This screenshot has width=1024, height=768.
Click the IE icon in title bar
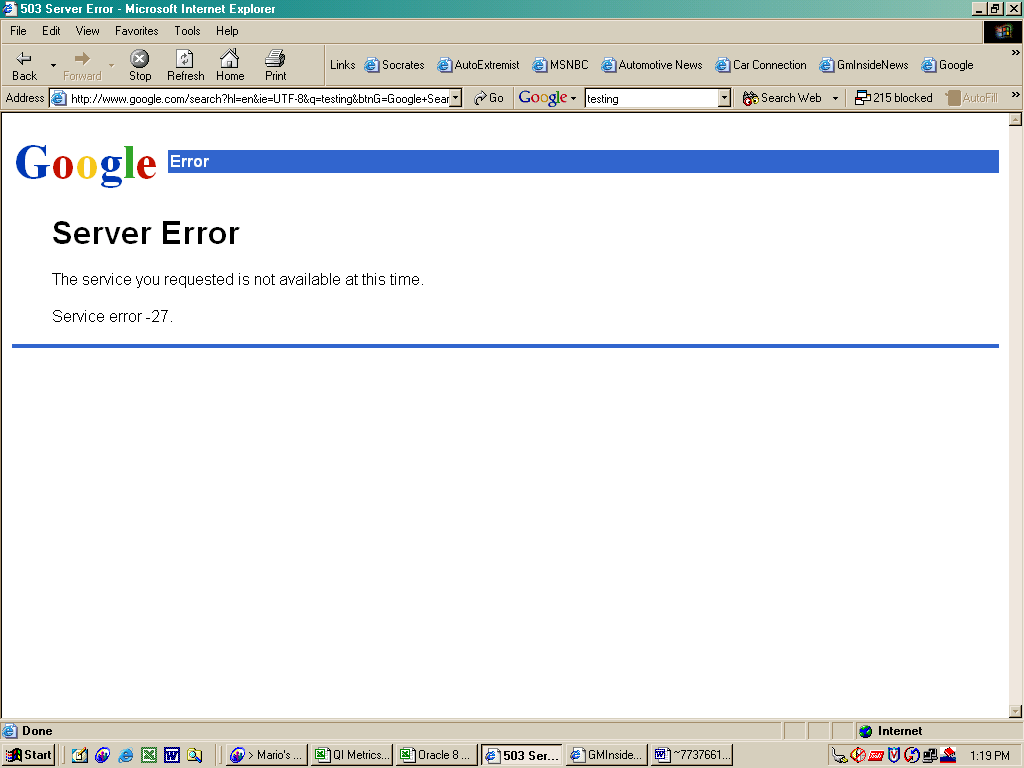[9, 8]
